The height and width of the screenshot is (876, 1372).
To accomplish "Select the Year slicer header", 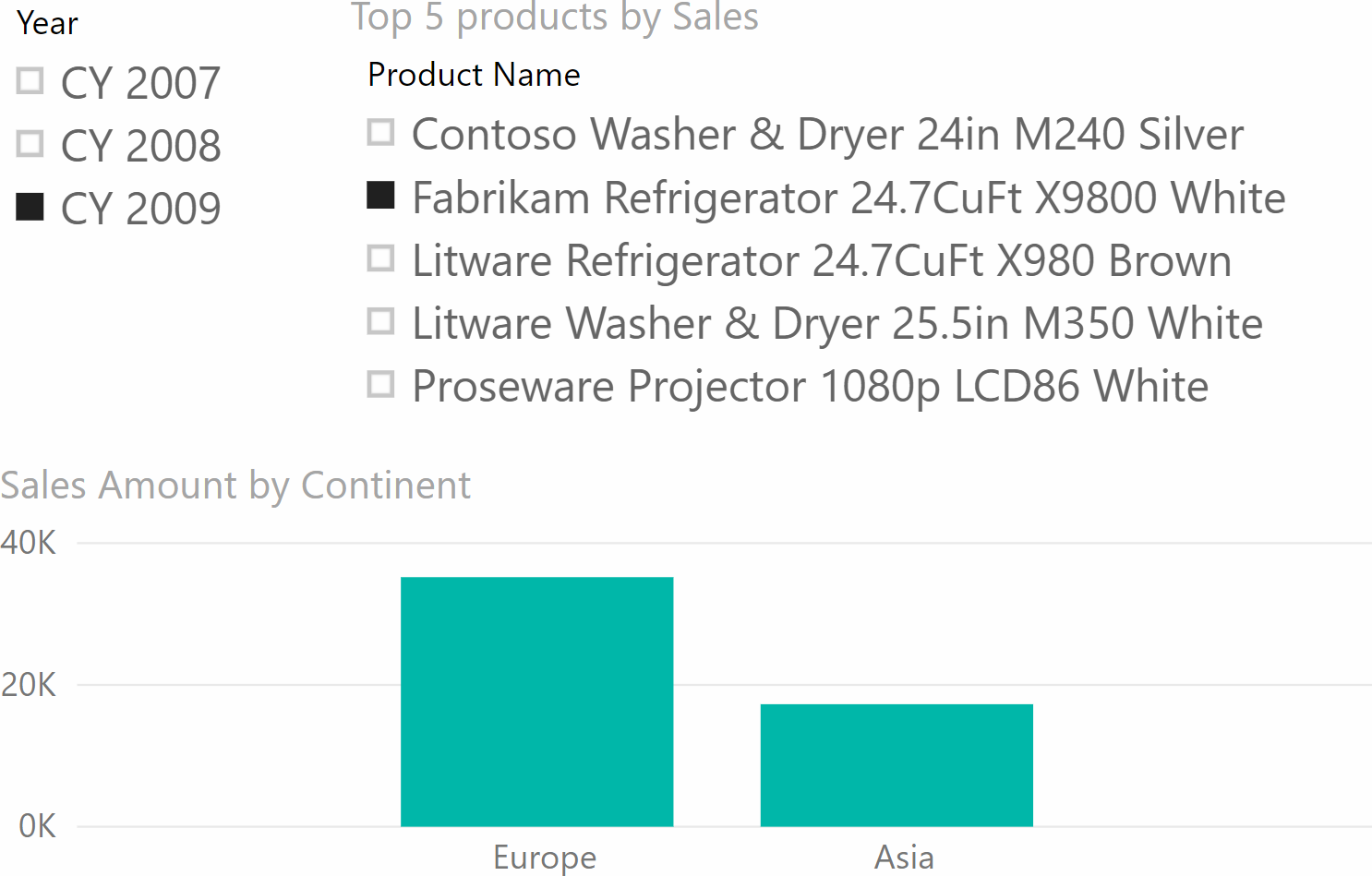I will pos(47,23).
